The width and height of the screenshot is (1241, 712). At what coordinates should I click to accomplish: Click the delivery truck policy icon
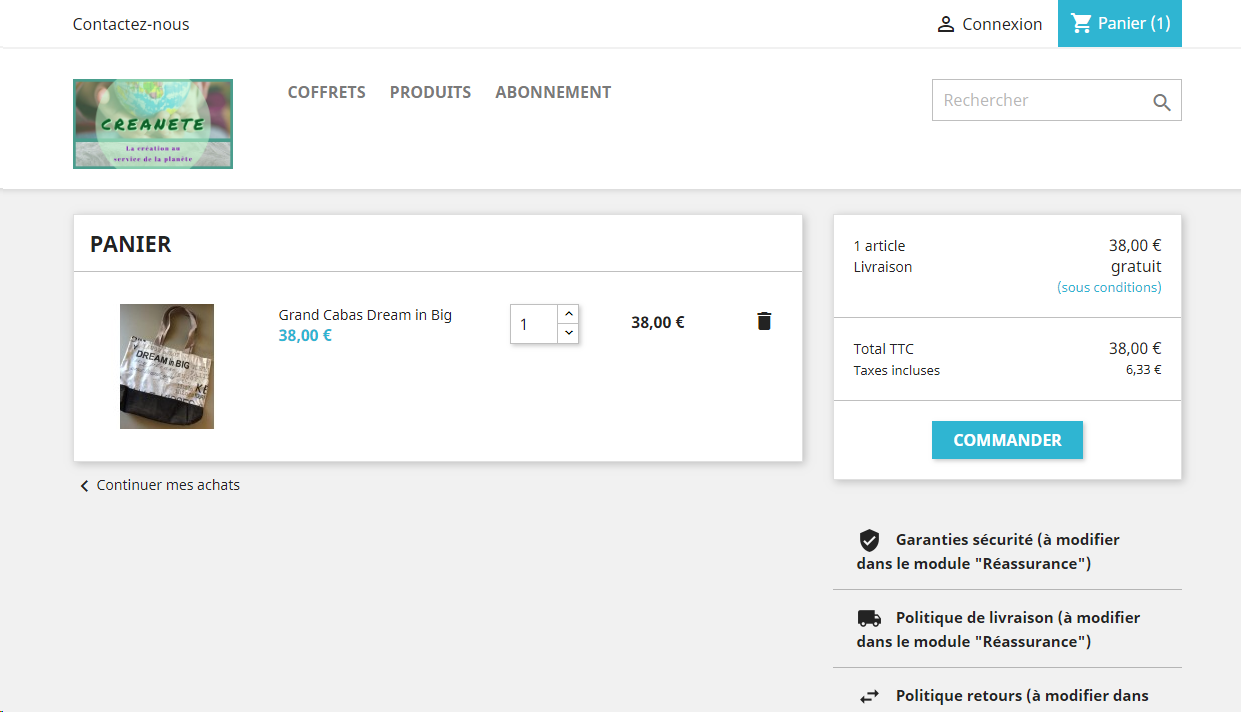[869, 618]
